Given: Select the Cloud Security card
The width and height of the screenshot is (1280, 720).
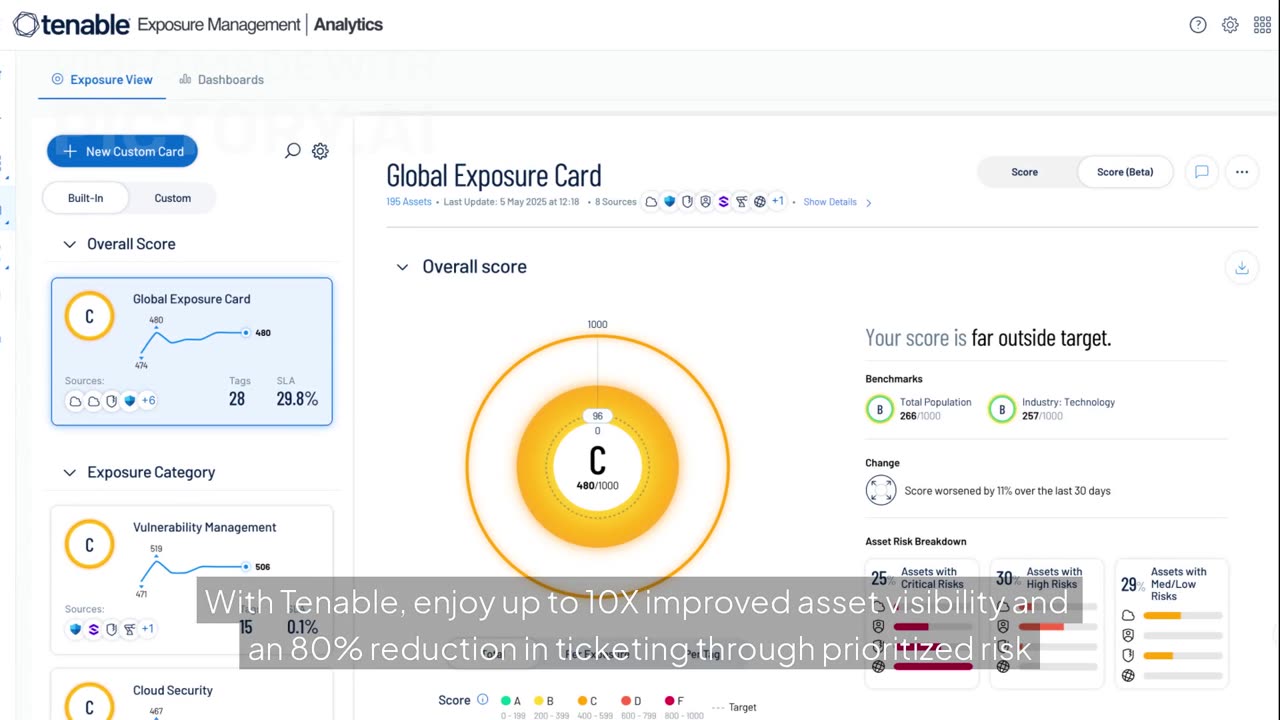Looking at the screenshot, I should tap(192, 696).
